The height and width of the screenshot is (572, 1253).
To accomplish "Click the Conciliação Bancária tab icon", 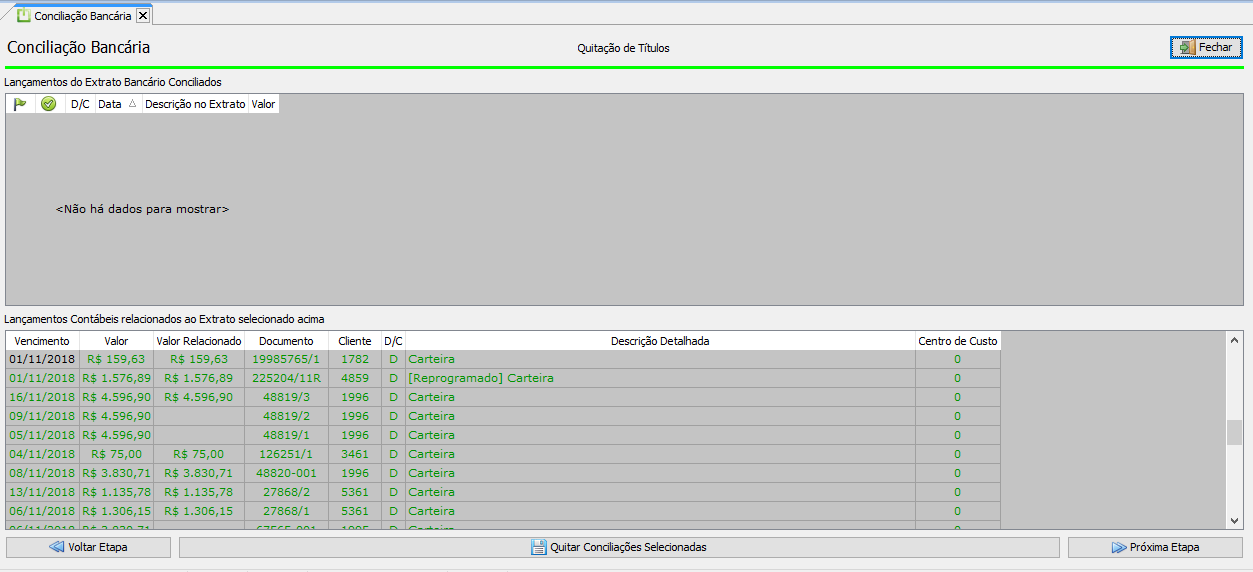I will coord(24,15).
